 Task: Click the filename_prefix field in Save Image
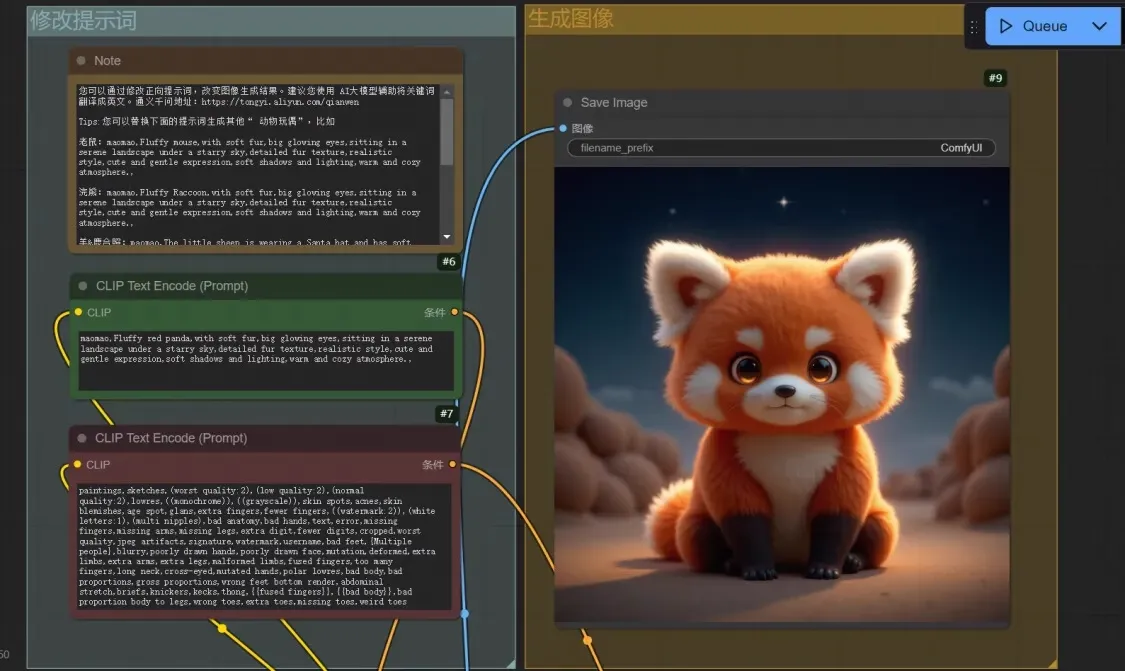[781, 148]
